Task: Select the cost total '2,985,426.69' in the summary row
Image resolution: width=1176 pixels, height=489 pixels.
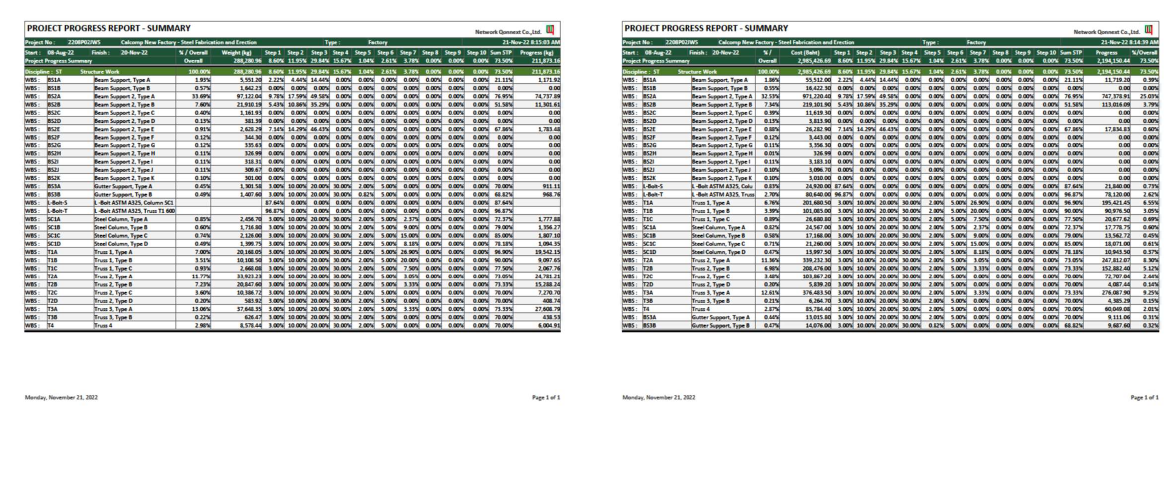Action: tap(813, 61)
